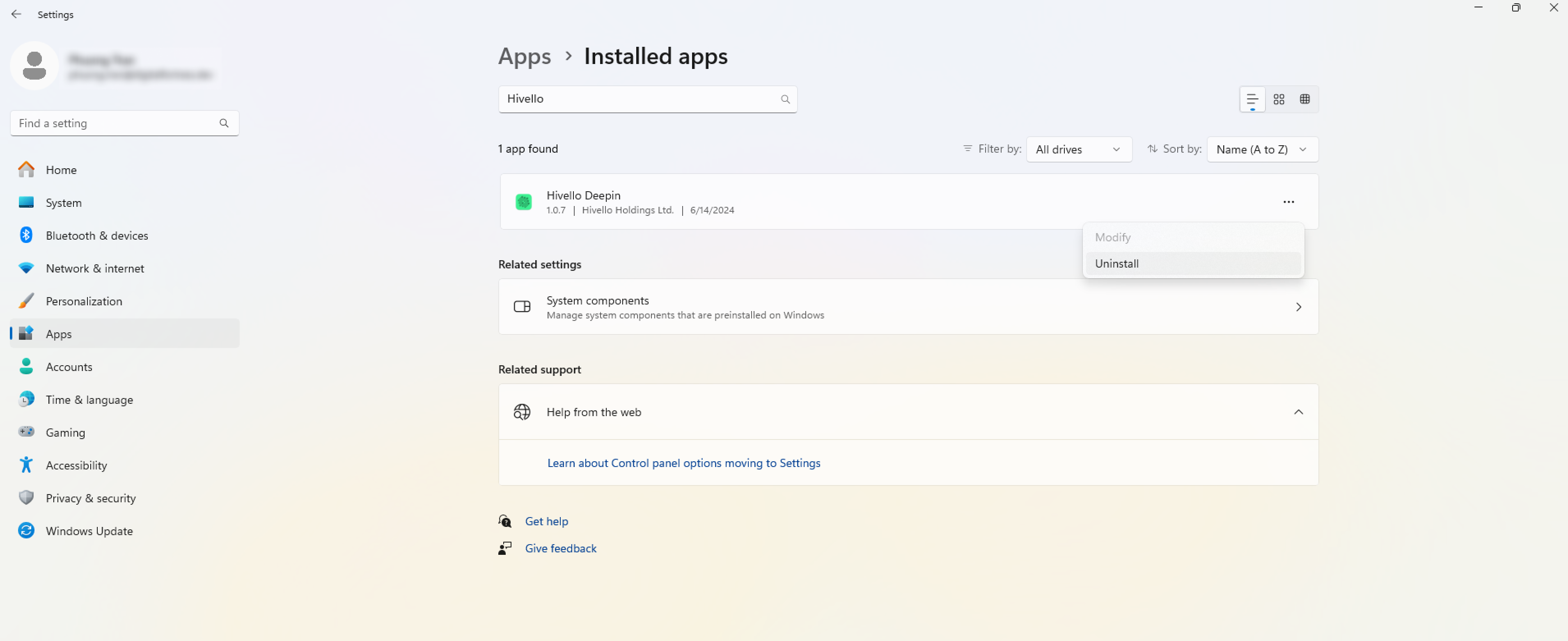This screenshot has height=641, width=1568.
Task: Select the Bluetooth & devices icon
Action: 26,235
